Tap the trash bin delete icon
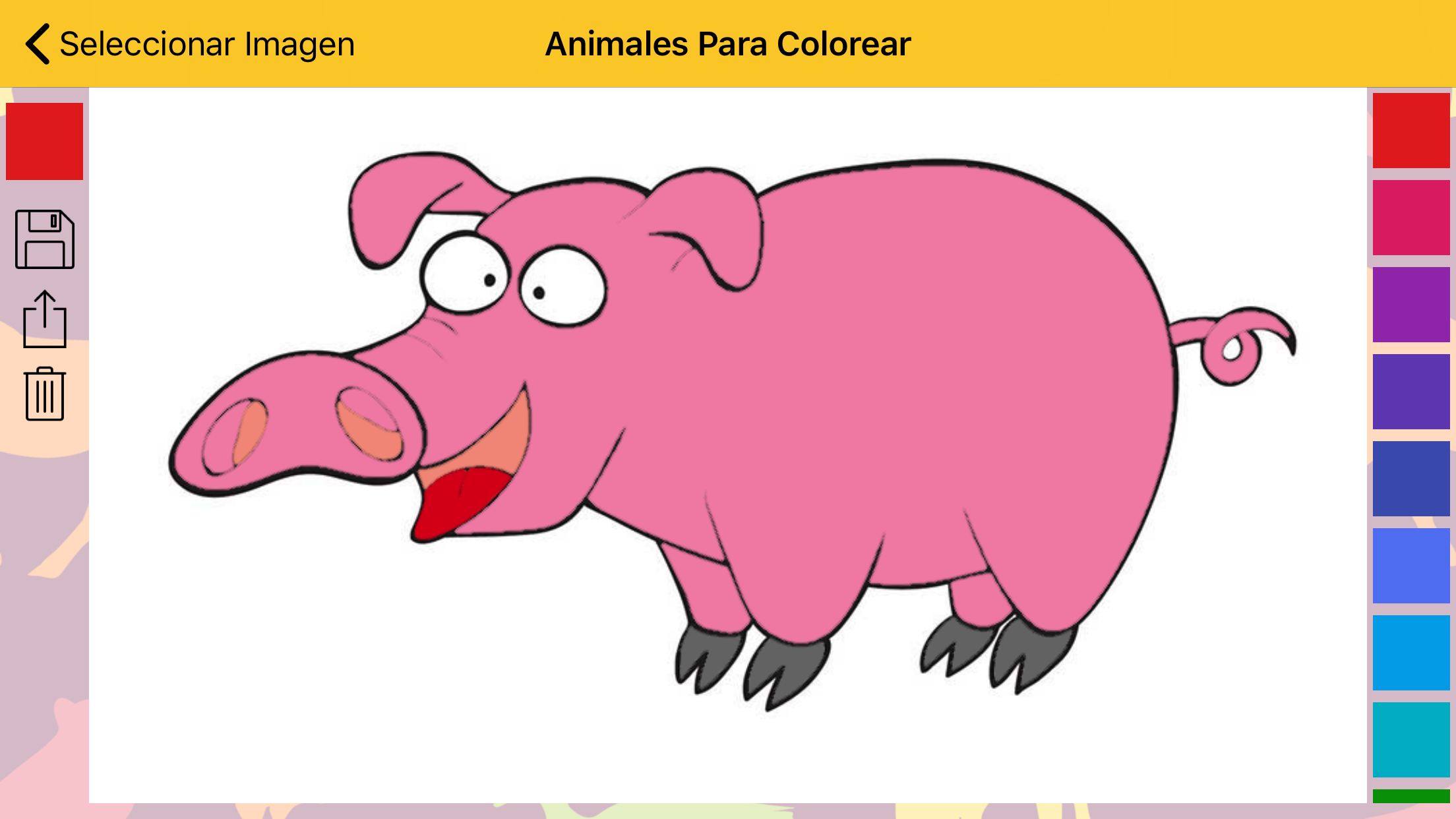Viewport: 1456px width, 819px height. (45, 394)
